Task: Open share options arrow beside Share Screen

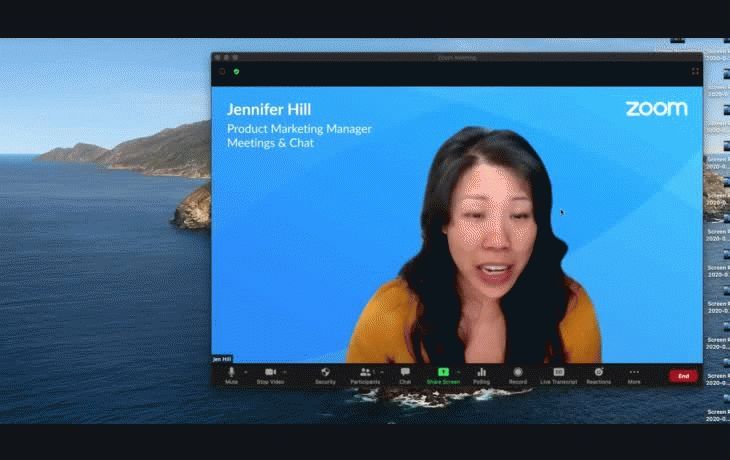Action: click(459, 372)
